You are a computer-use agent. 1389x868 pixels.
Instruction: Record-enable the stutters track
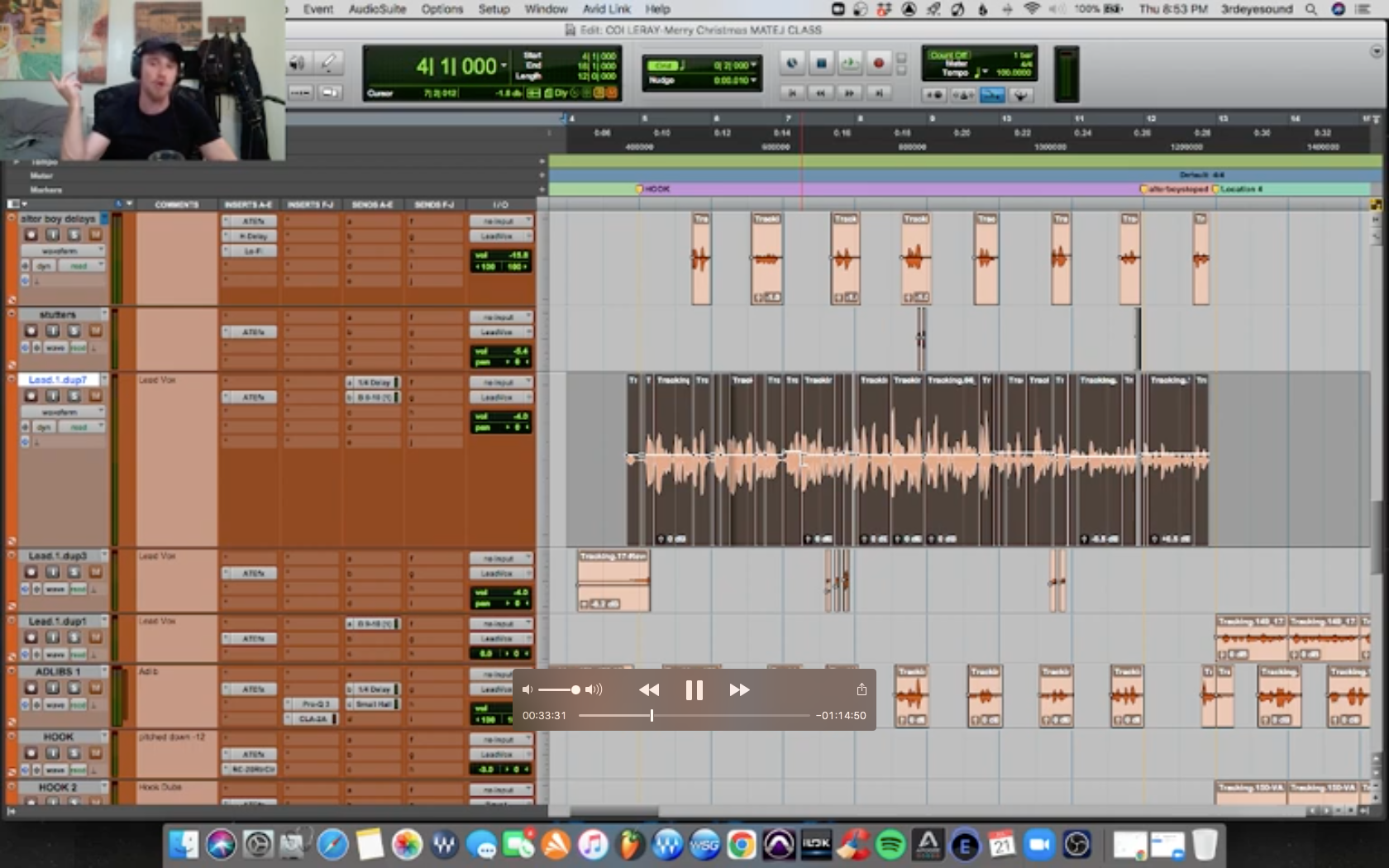pyautogui.click(x=30, y=330)
